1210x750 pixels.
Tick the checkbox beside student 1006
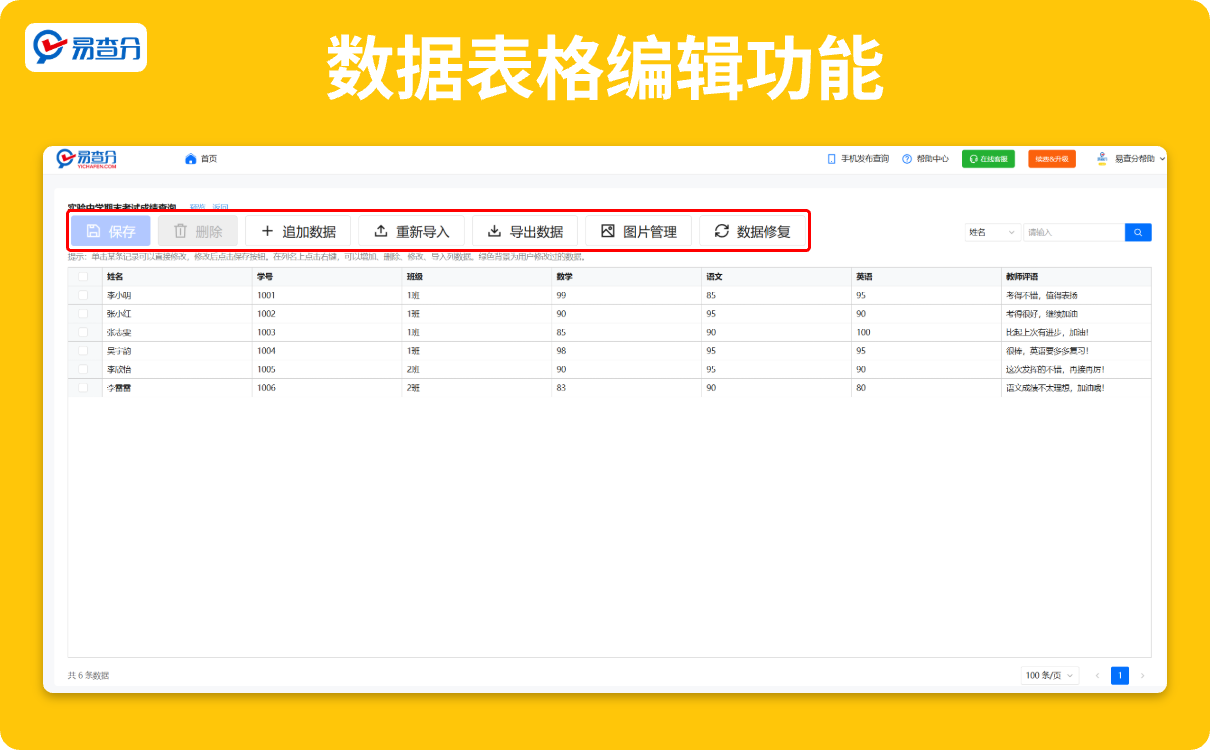tap(84, 387)
